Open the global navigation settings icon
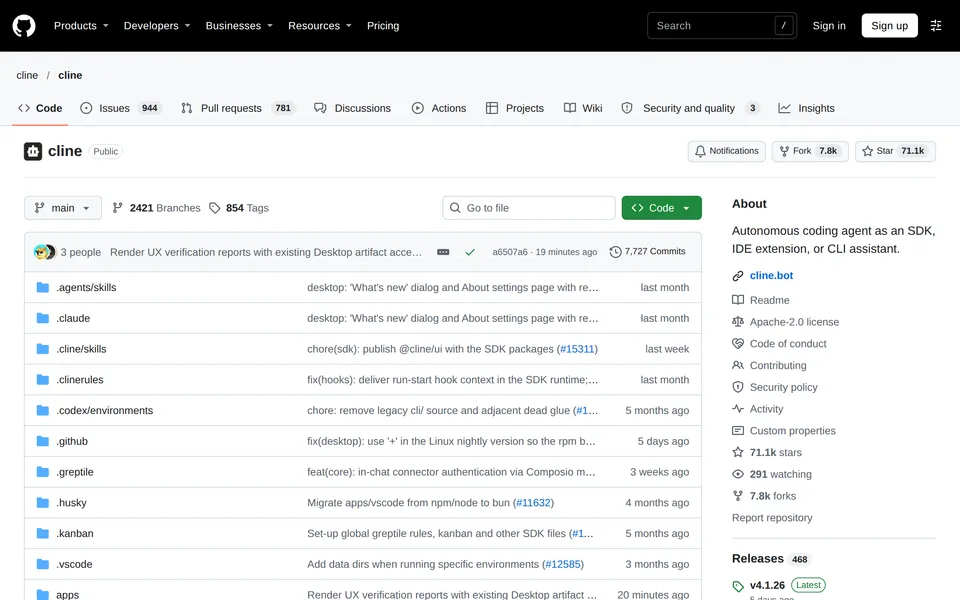This screenshot has width=960, height=600. (936, 26)
